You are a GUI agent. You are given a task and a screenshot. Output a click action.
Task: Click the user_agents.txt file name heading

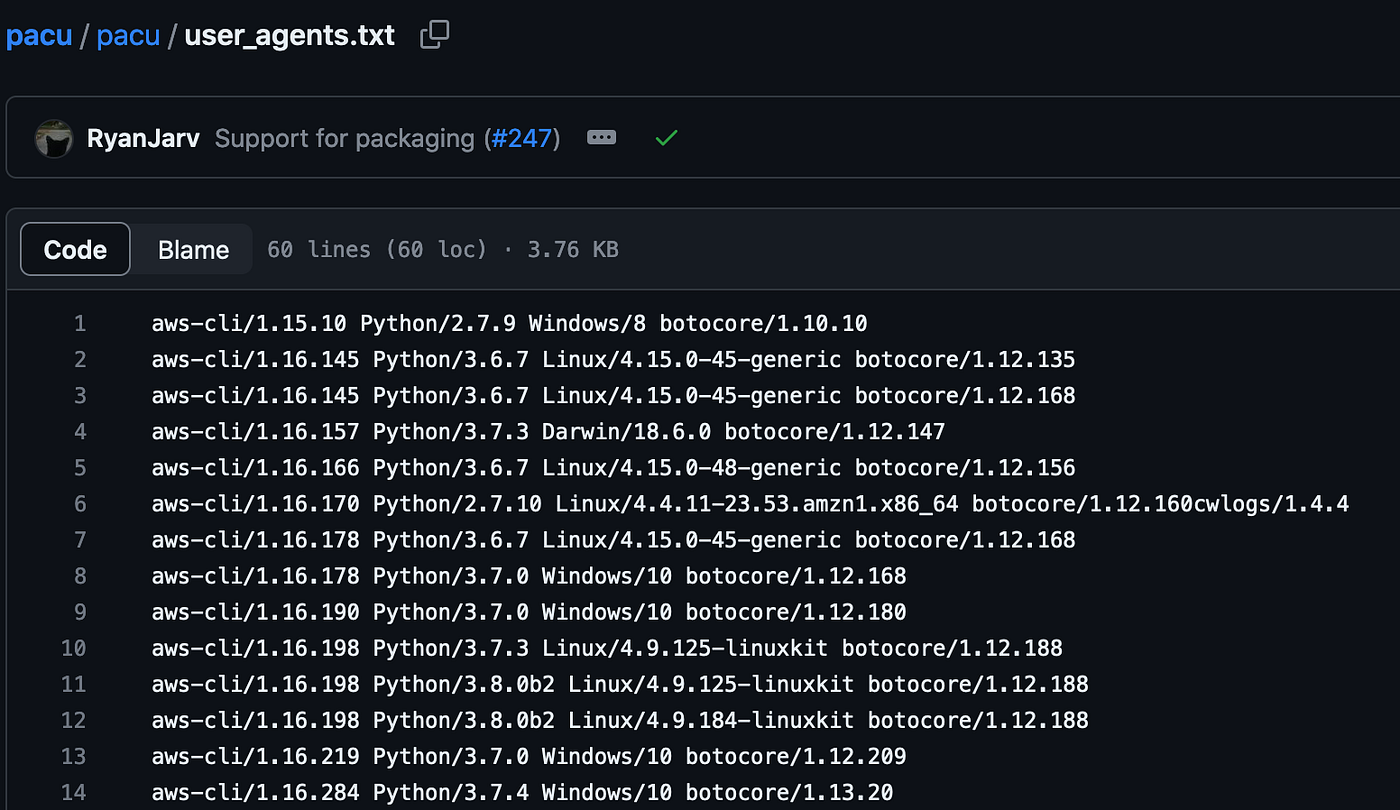(x=290, y=36)
